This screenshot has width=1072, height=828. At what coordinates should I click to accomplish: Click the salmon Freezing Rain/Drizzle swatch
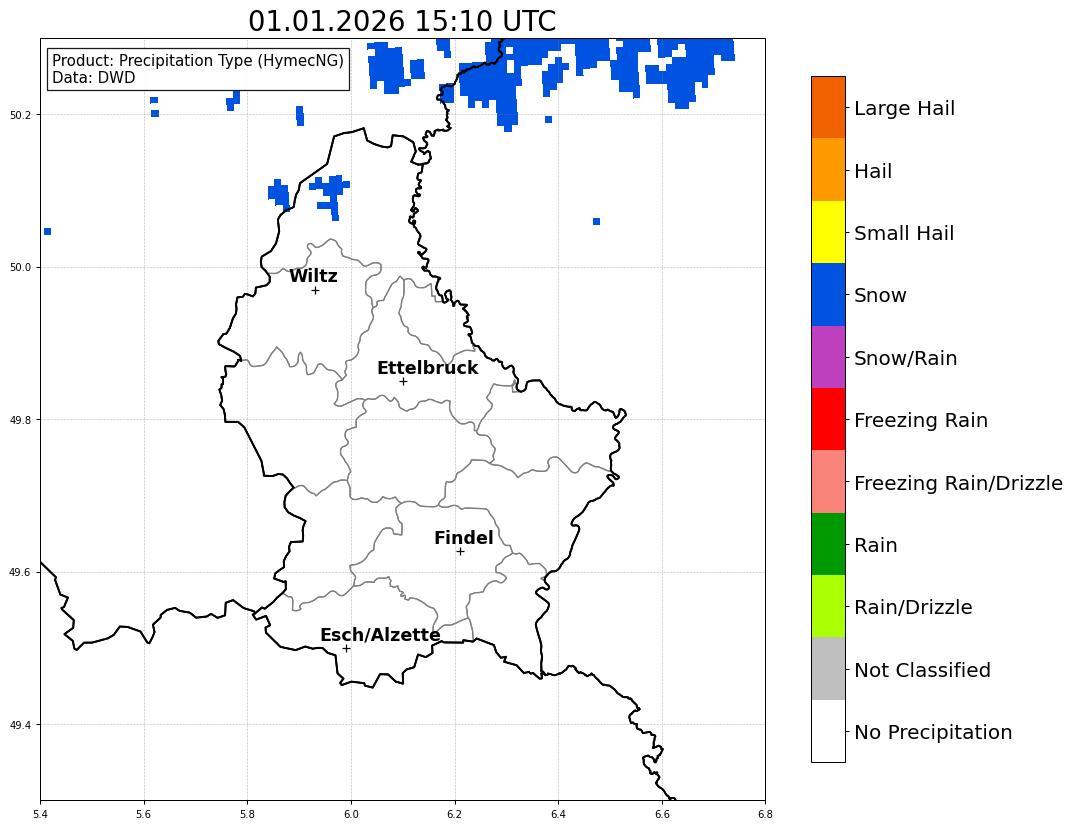coord(828,482)
